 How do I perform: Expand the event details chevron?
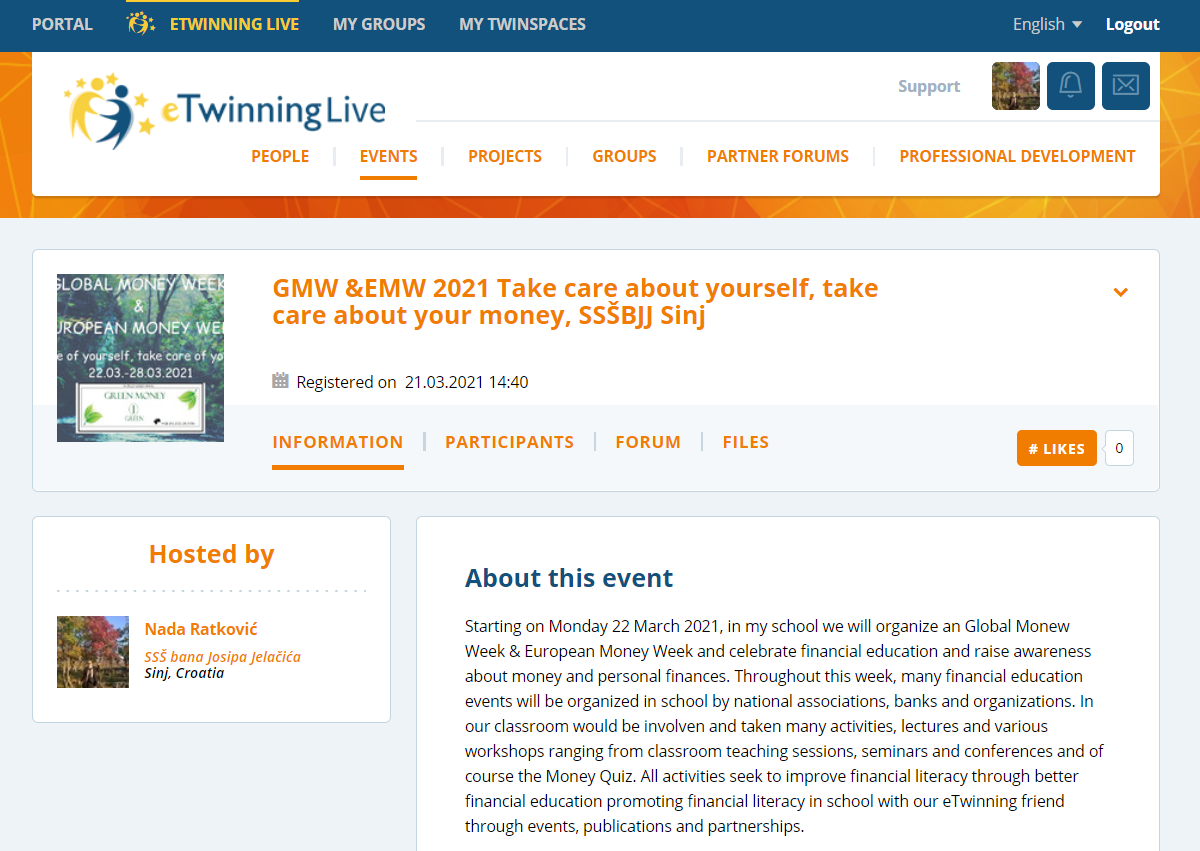point(1121,292)
